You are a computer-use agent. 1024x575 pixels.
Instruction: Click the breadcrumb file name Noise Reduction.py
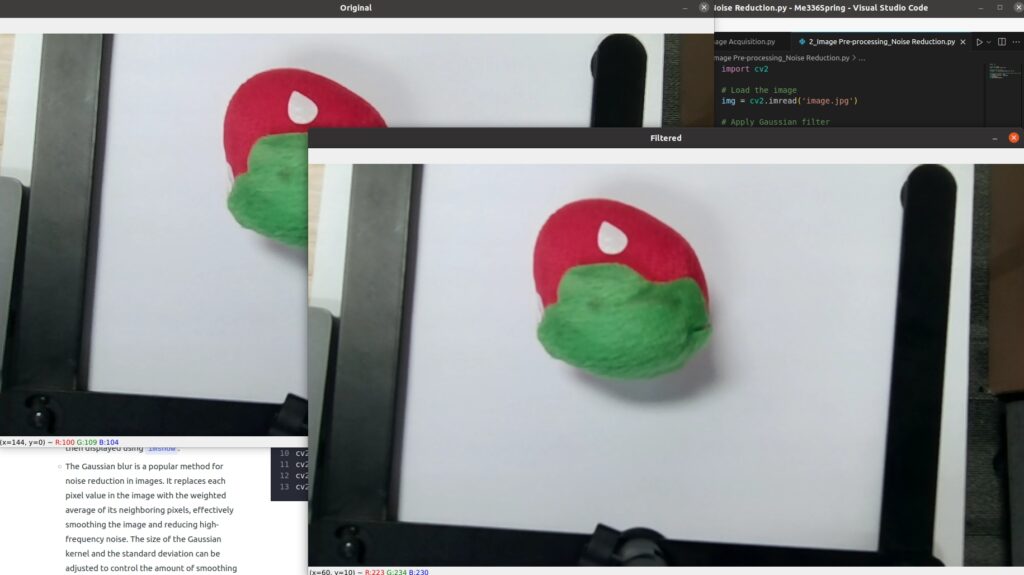(x=782, y=58)
